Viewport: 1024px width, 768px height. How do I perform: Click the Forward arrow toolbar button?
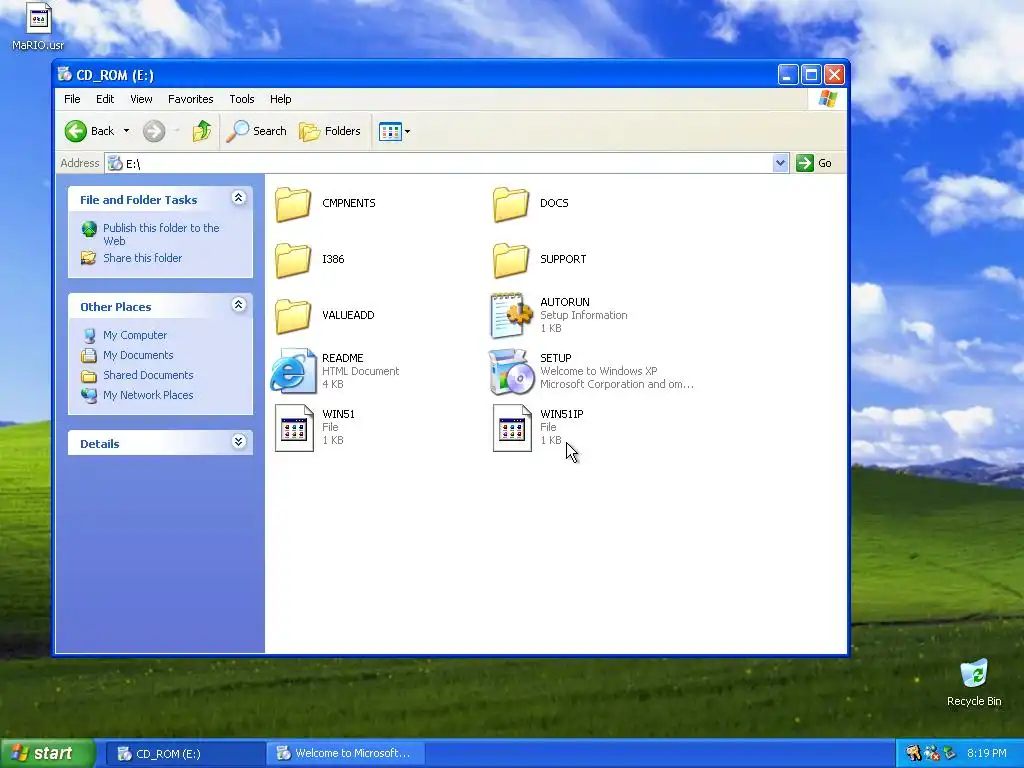pos(154,131)
